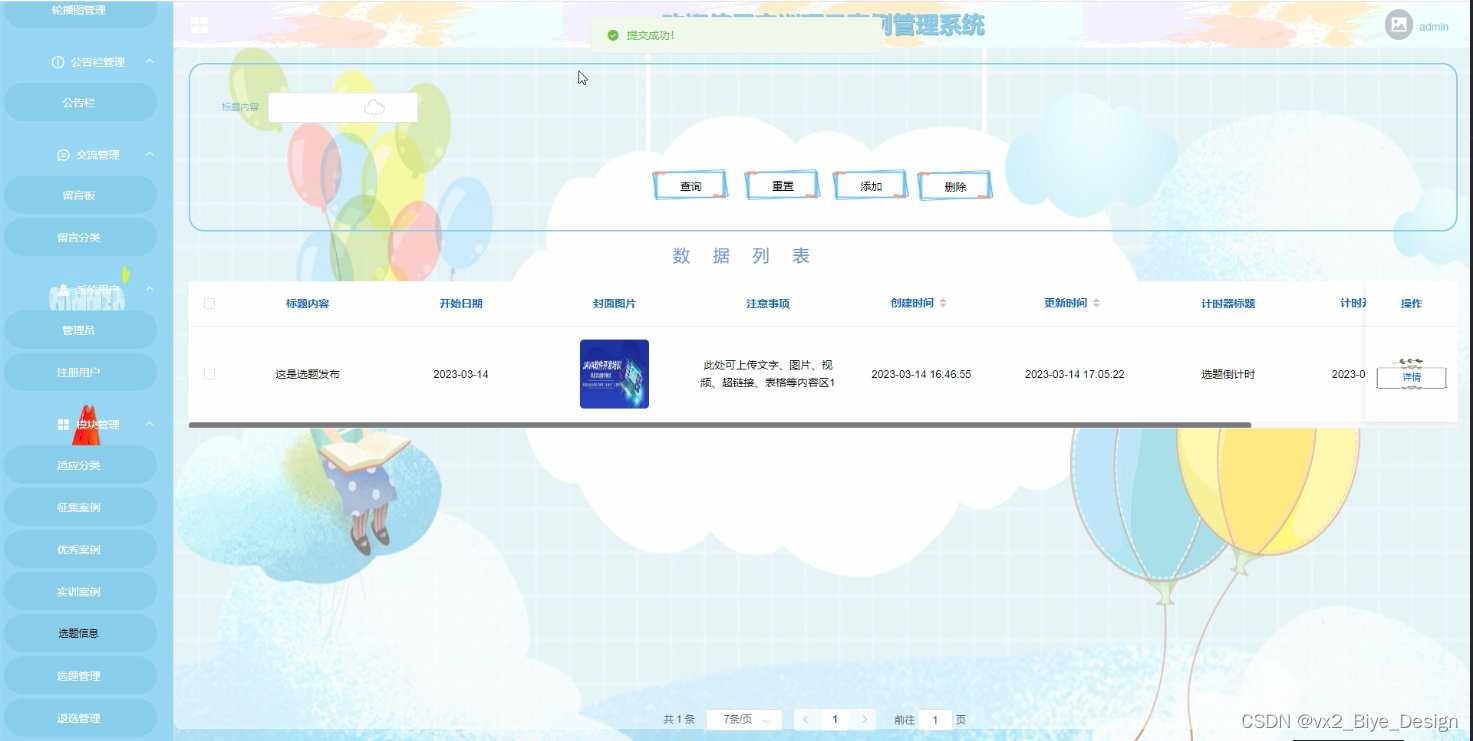Click the 标题内容 column header

pyautogui.click(x=307, y=303)
